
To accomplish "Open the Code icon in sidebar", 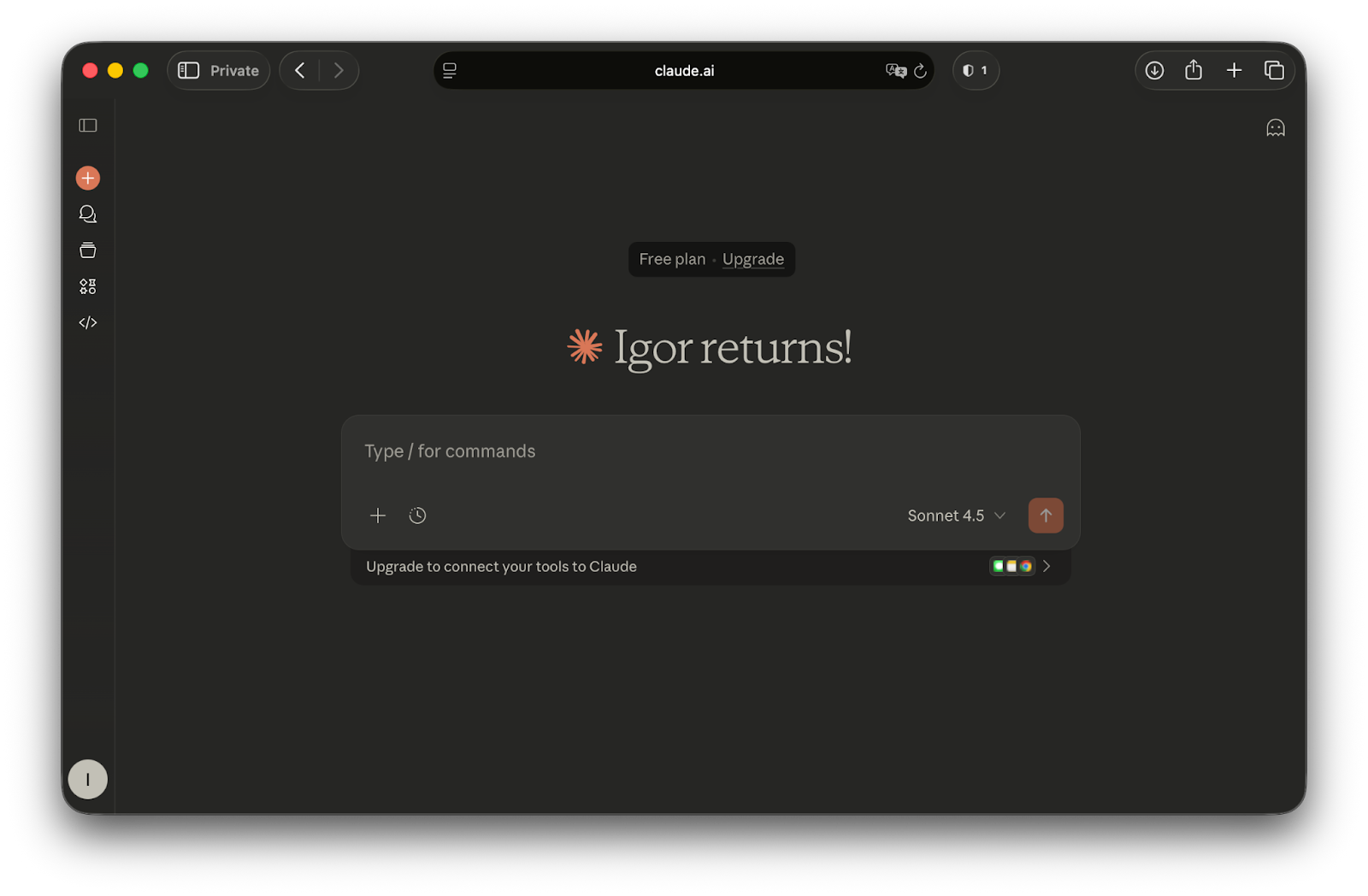I will pyautogui.click(x=88, y=322).
